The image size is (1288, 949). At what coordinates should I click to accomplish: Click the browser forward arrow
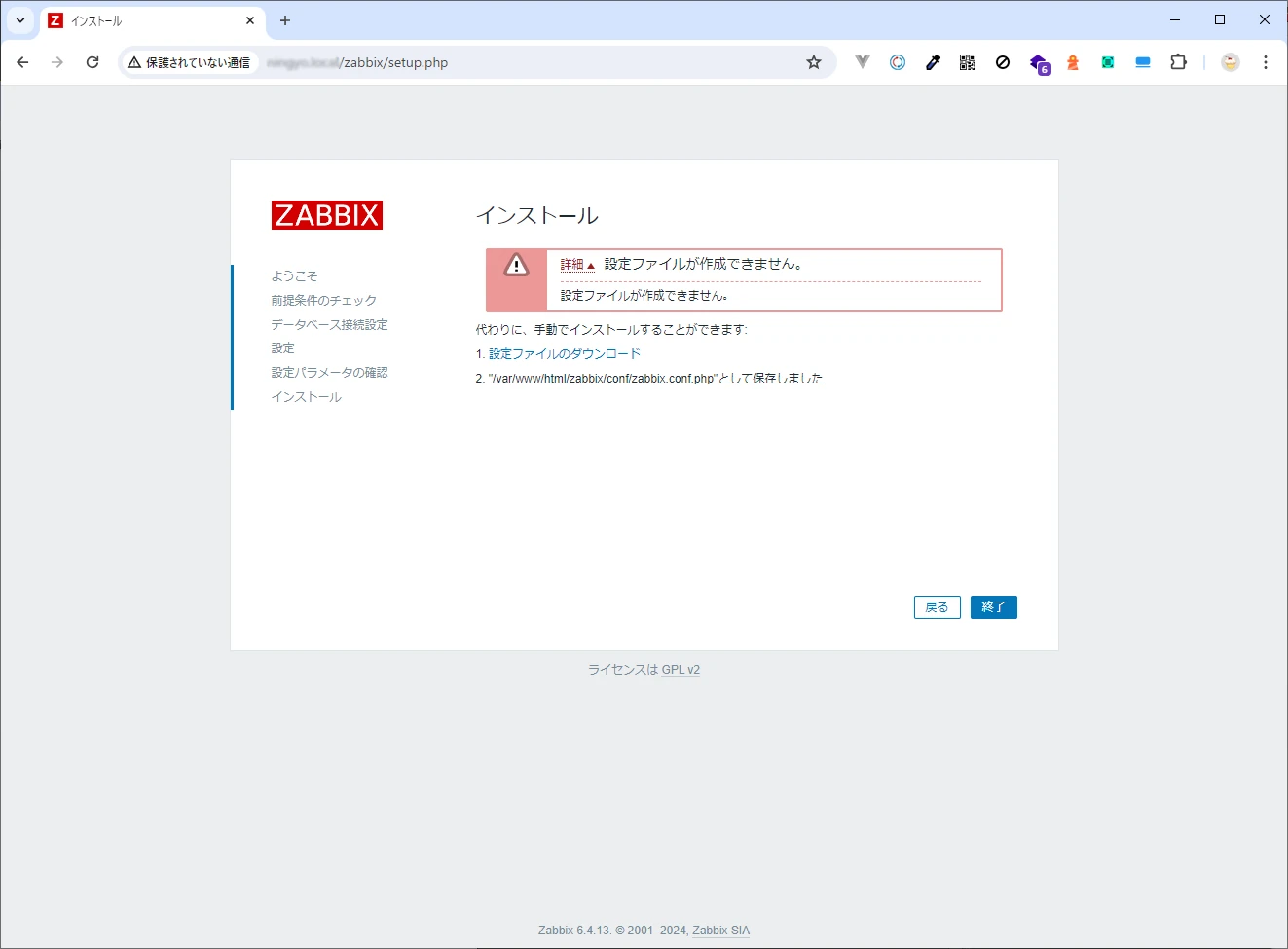click(57, 62)
